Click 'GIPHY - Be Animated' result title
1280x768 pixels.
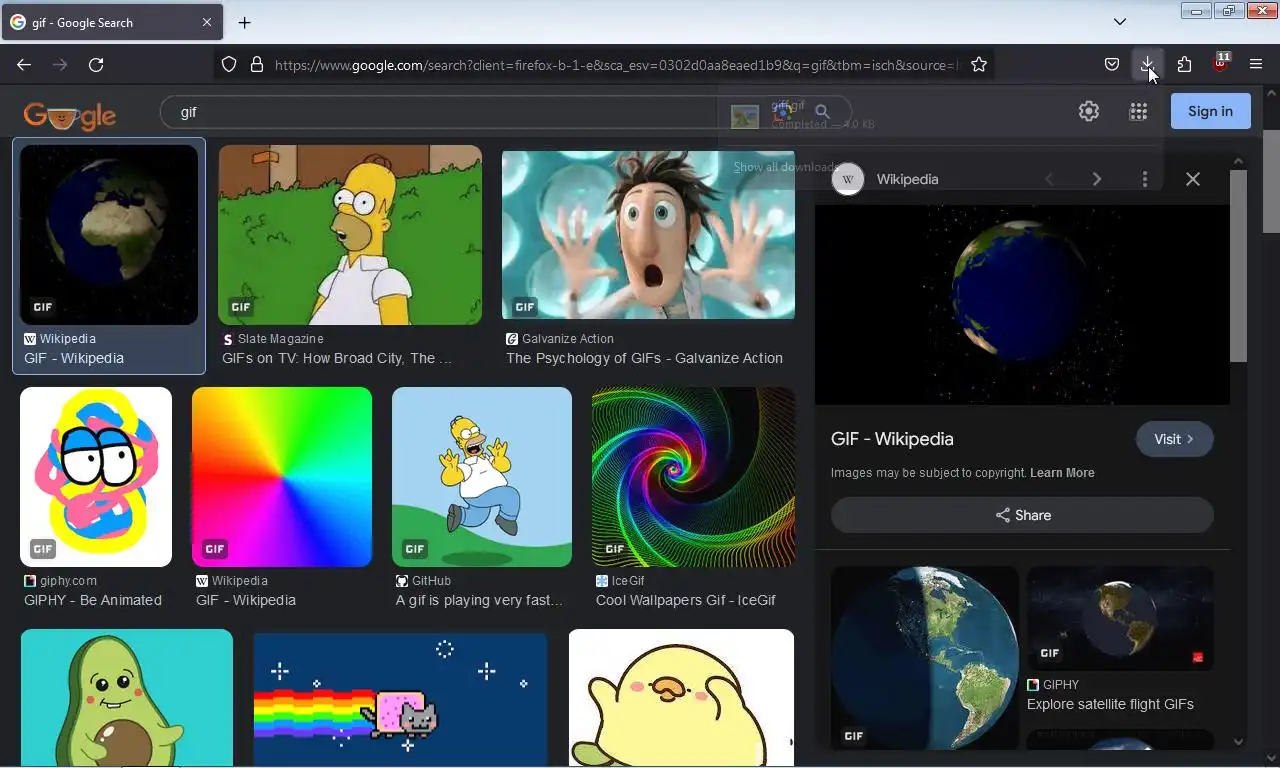[93, 600]
